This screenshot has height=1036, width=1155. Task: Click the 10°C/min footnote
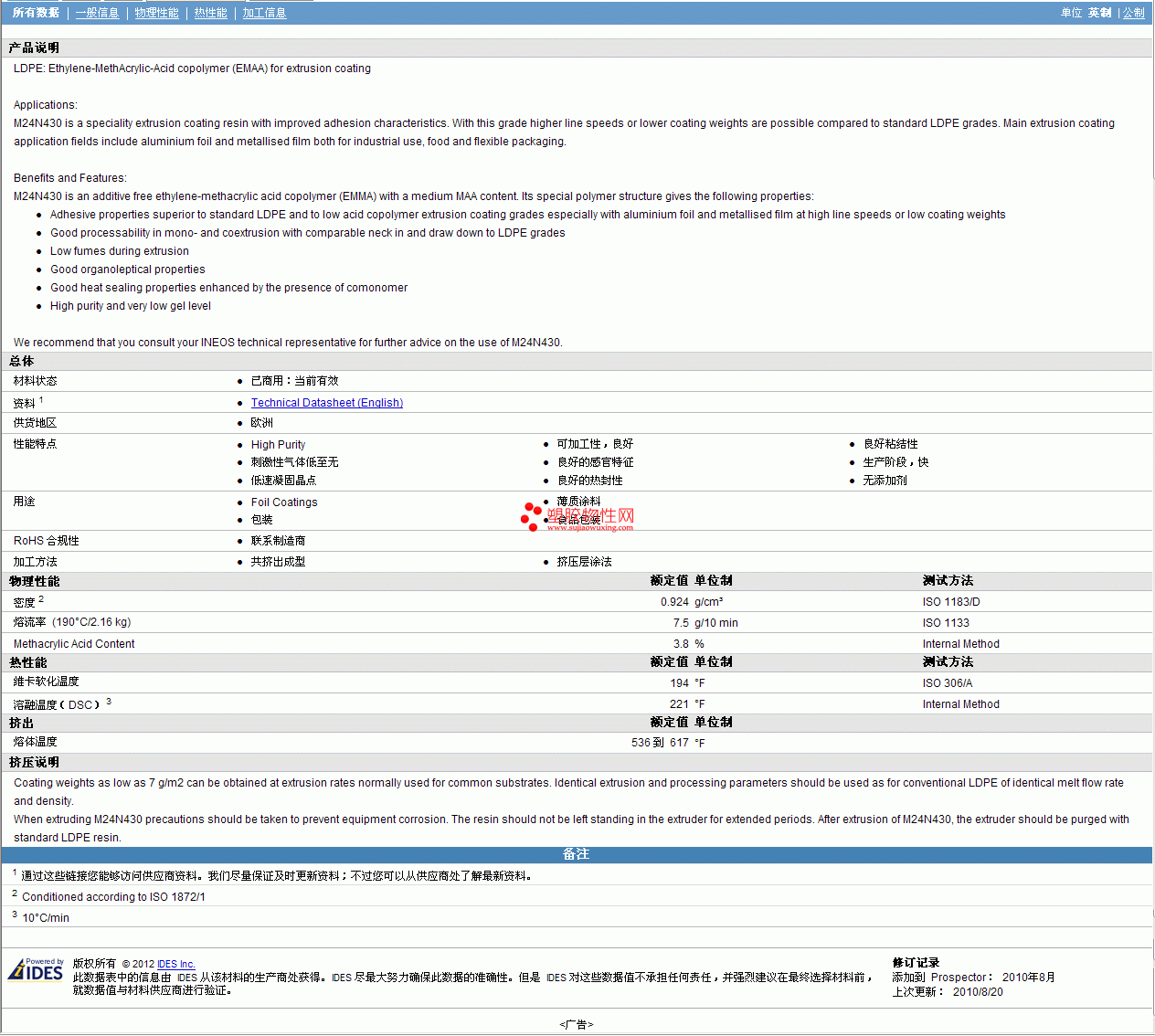[46, 918]
